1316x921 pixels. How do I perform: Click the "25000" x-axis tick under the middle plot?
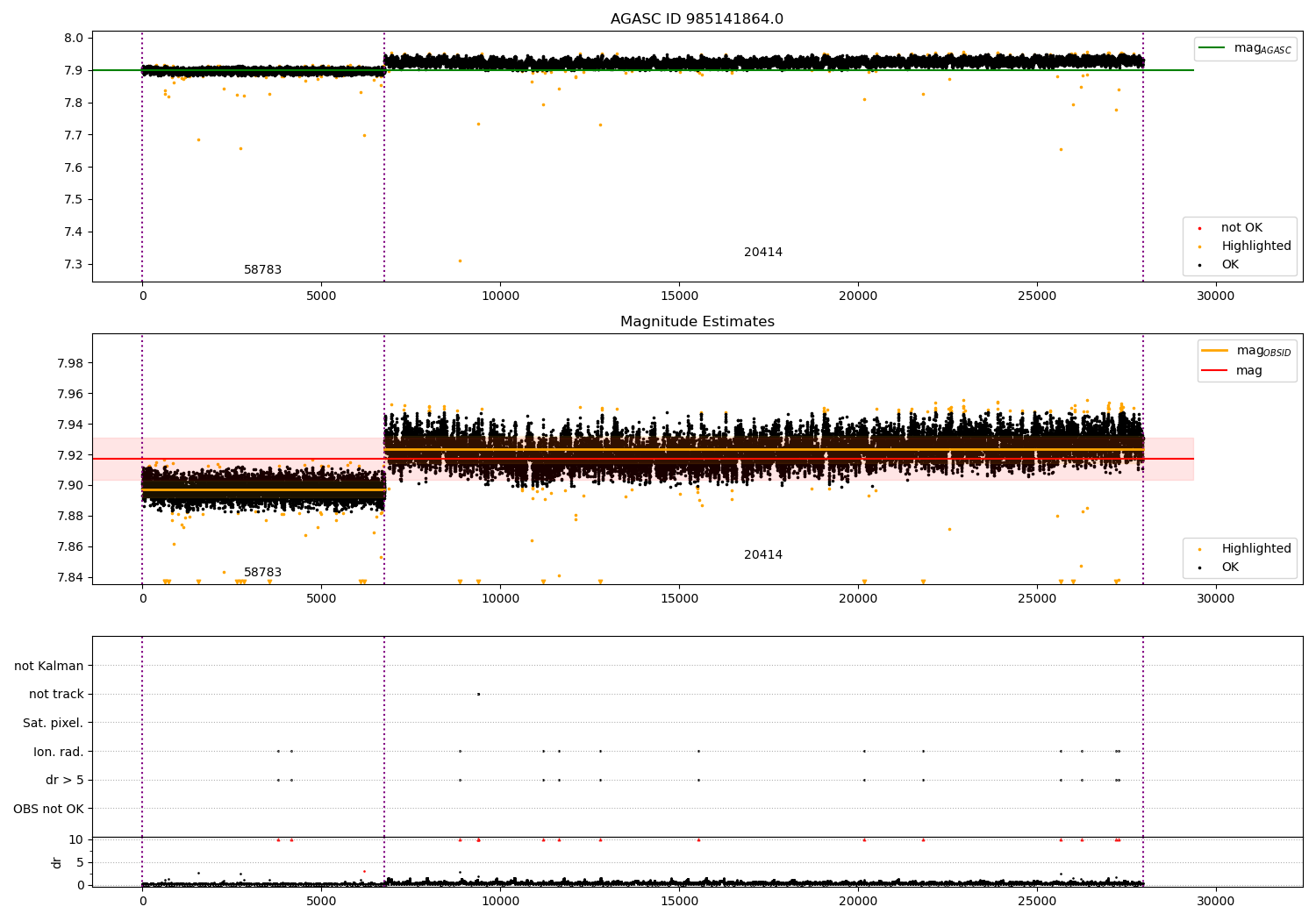tap(1037, 599)
